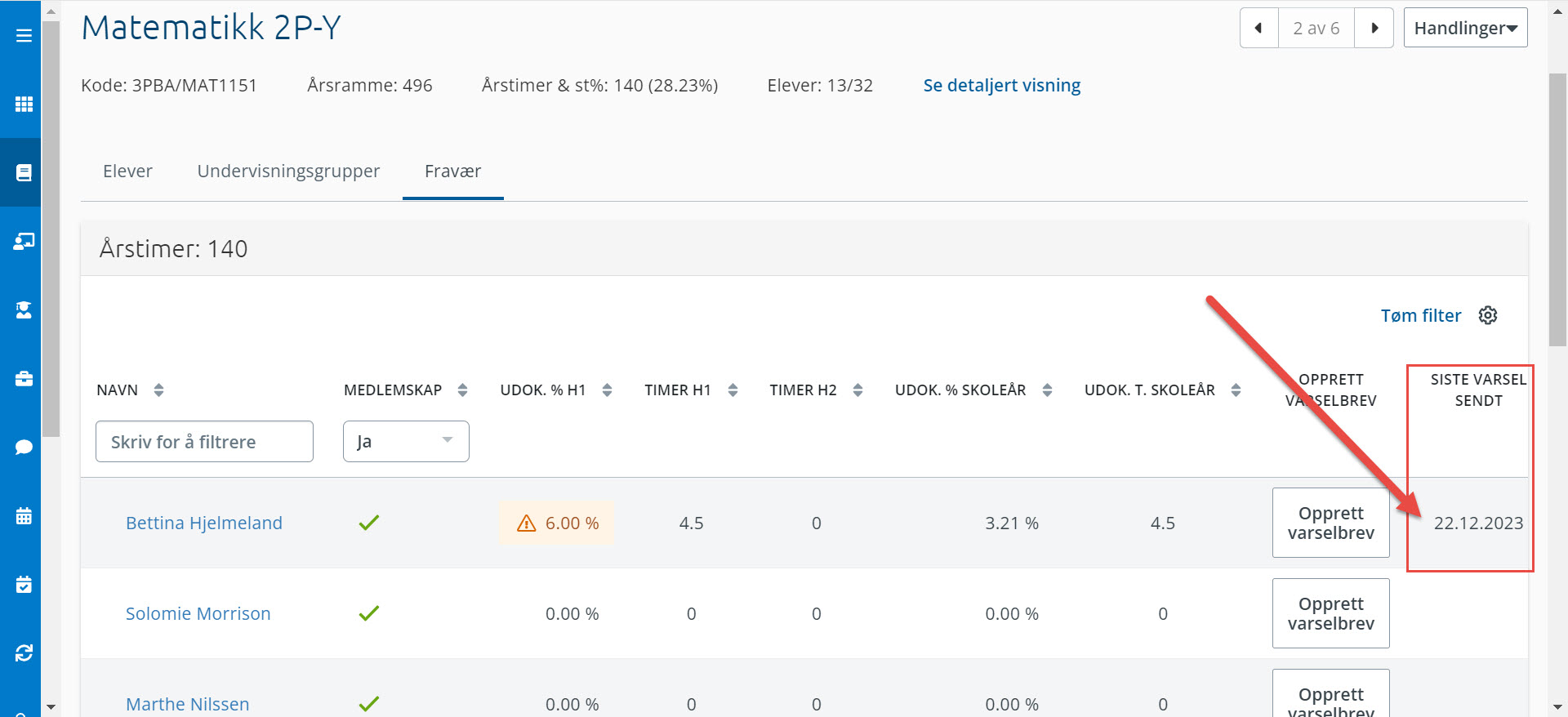
Task: Open student Marthe Nilssen
Action: pyautogui.click(x=187, y=704)
